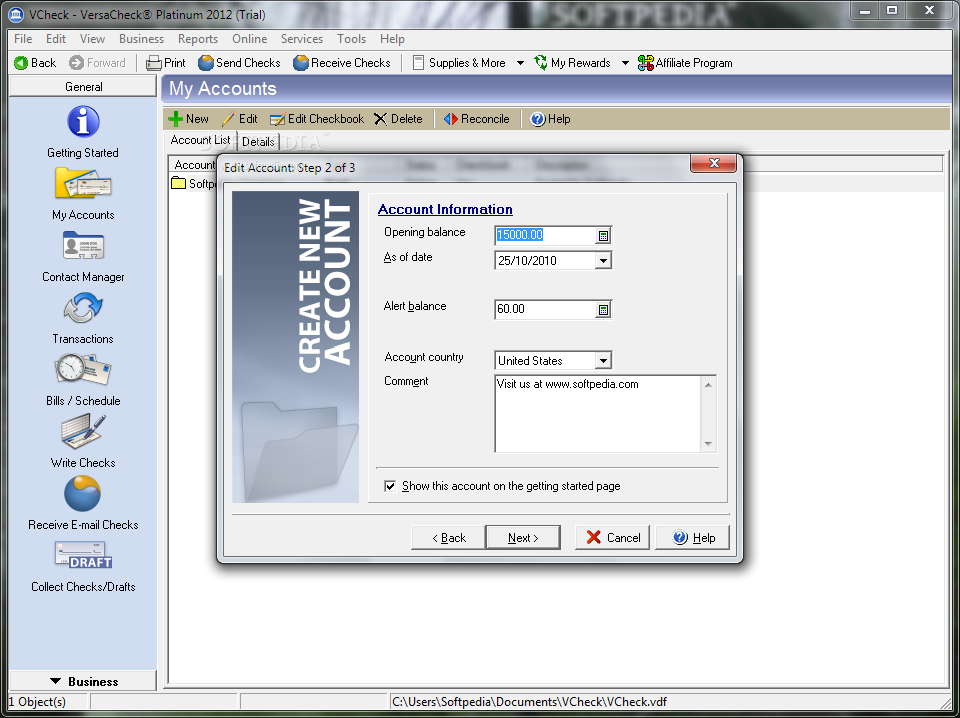Expand the Account country dropdown

(603, 361)
